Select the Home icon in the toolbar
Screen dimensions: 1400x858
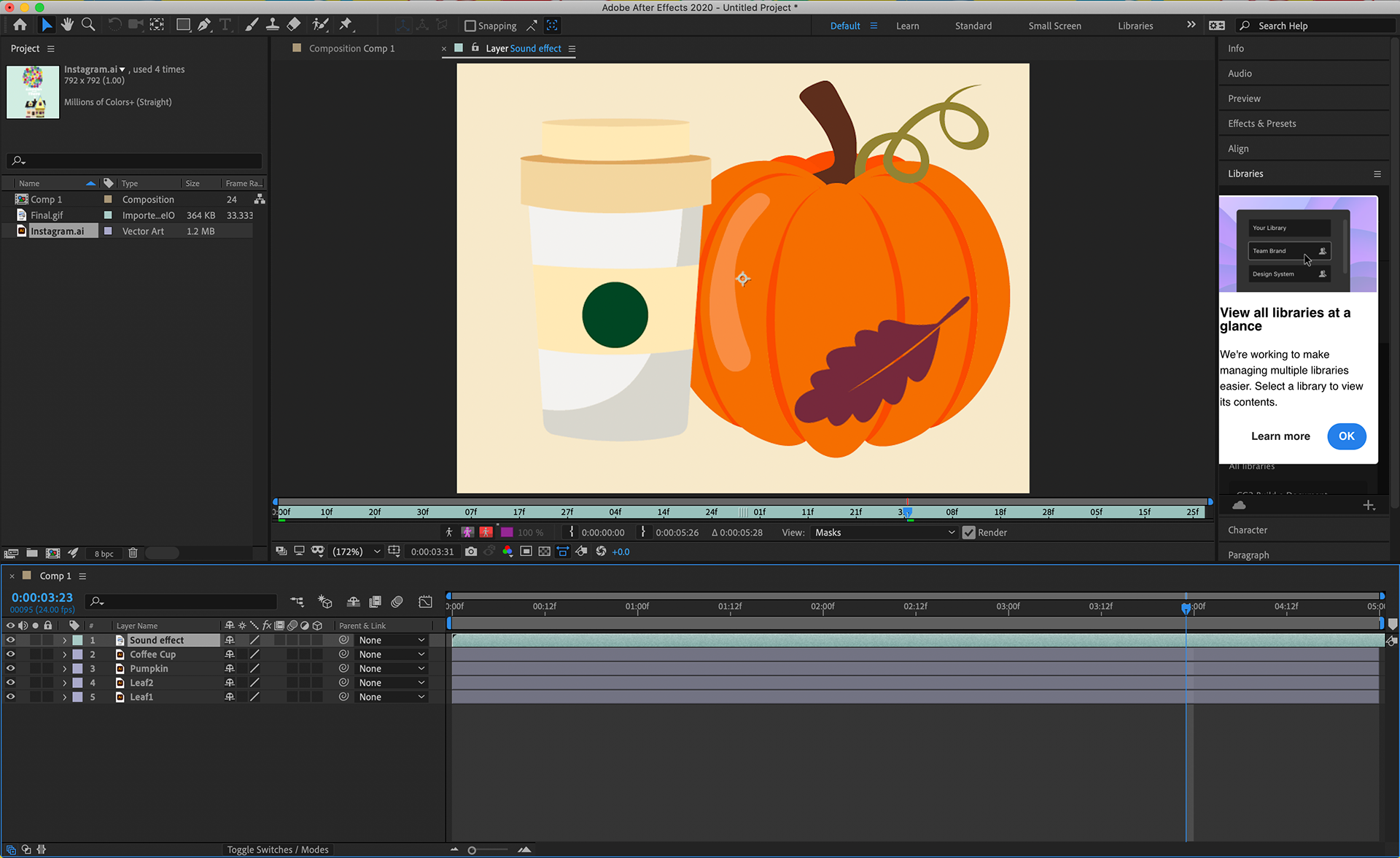(20, 25)
